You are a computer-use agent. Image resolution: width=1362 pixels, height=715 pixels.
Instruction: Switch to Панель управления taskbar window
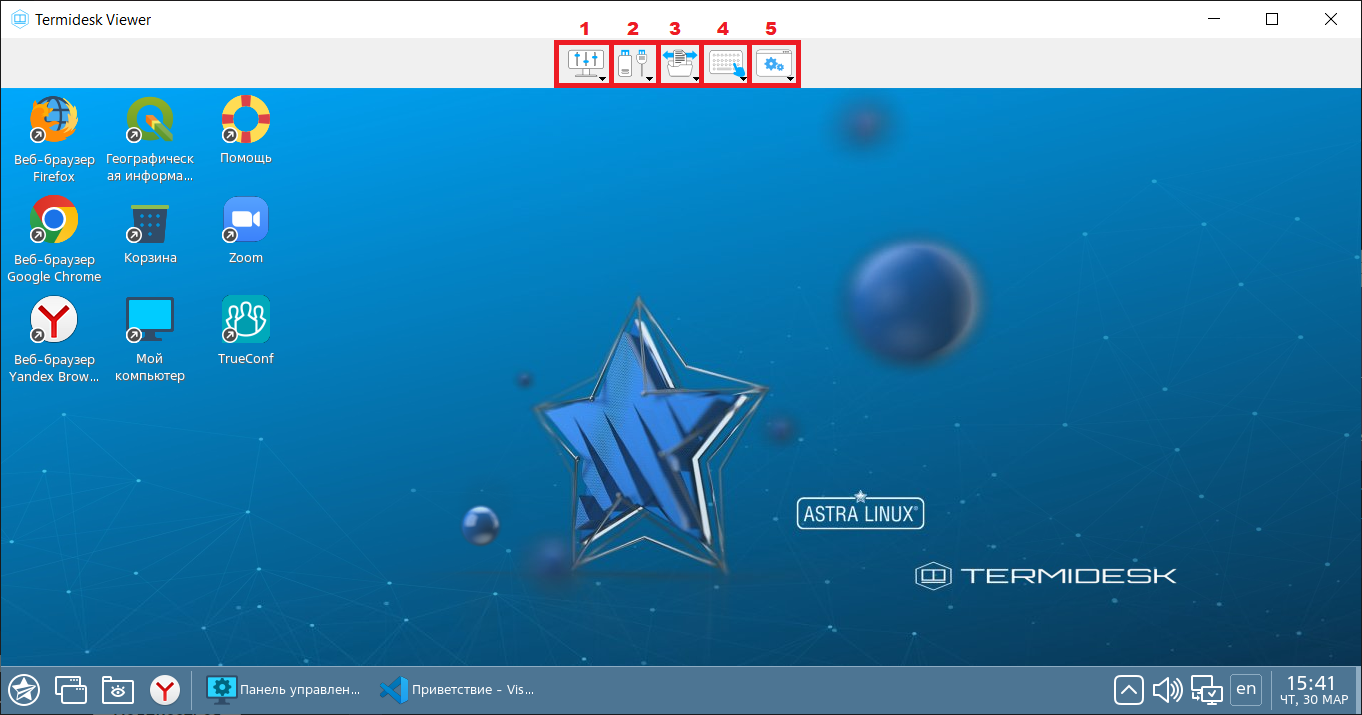click(x=284, y=689)
